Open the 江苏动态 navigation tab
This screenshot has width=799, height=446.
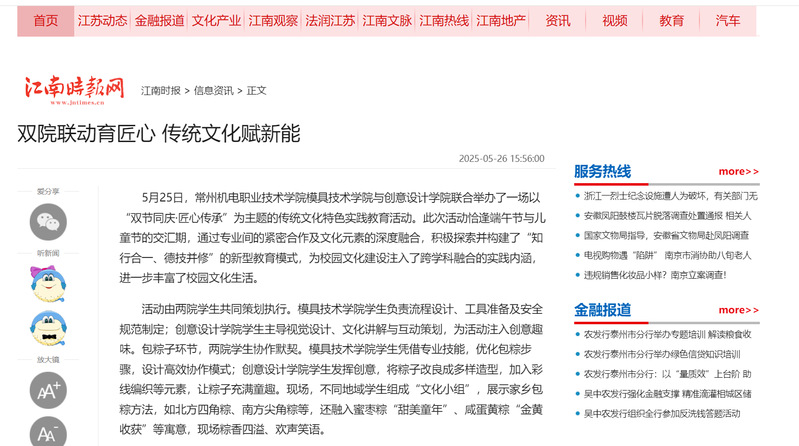tap(102, 21)
